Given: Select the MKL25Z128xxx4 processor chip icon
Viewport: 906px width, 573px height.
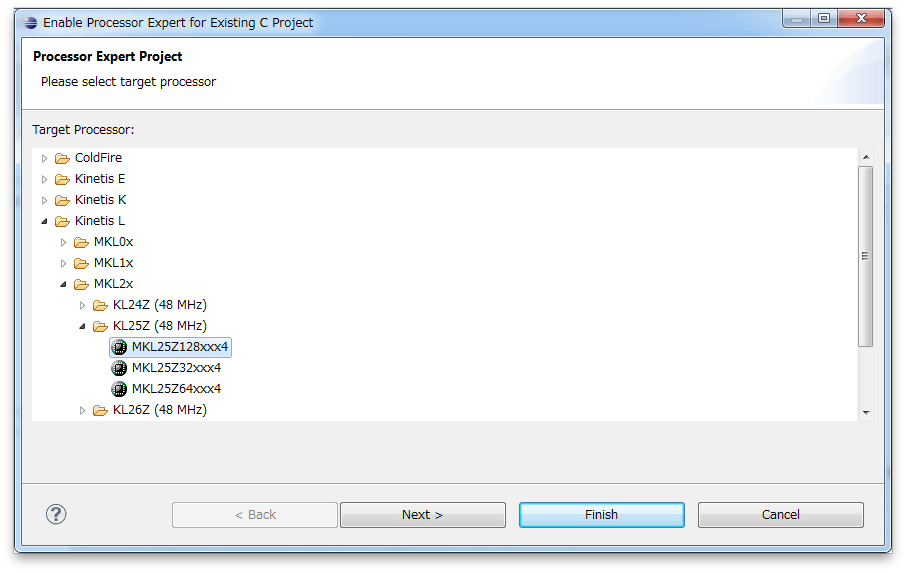Looking at the screenshot, I should pyautogui.click(x=119, y=347).
